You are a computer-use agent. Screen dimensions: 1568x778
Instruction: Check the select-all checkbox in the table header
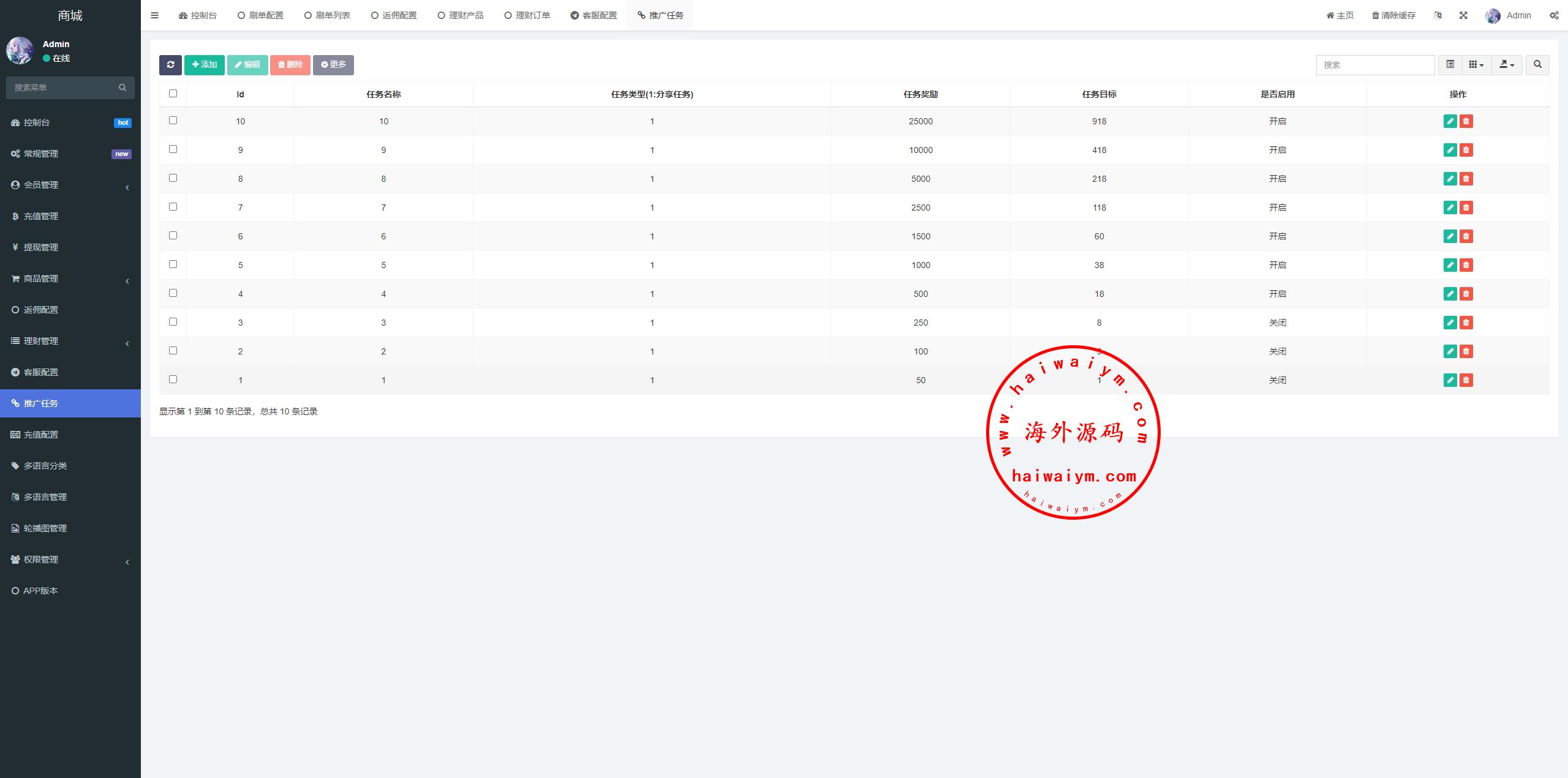tap(173, 94)
